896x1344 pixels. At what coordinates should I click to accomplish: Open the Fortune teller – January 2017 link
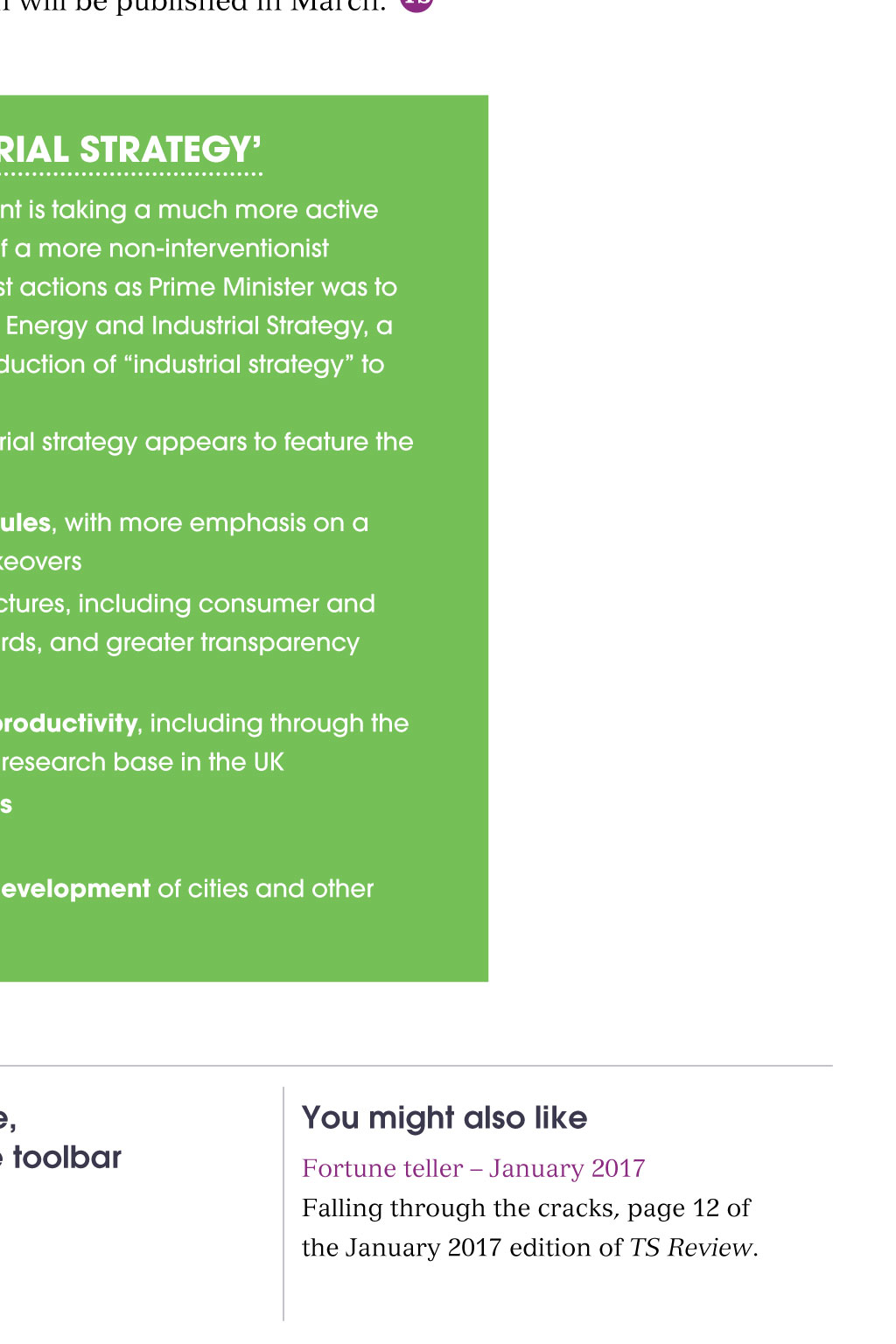pyautogui.click(x=473, y=1168)
